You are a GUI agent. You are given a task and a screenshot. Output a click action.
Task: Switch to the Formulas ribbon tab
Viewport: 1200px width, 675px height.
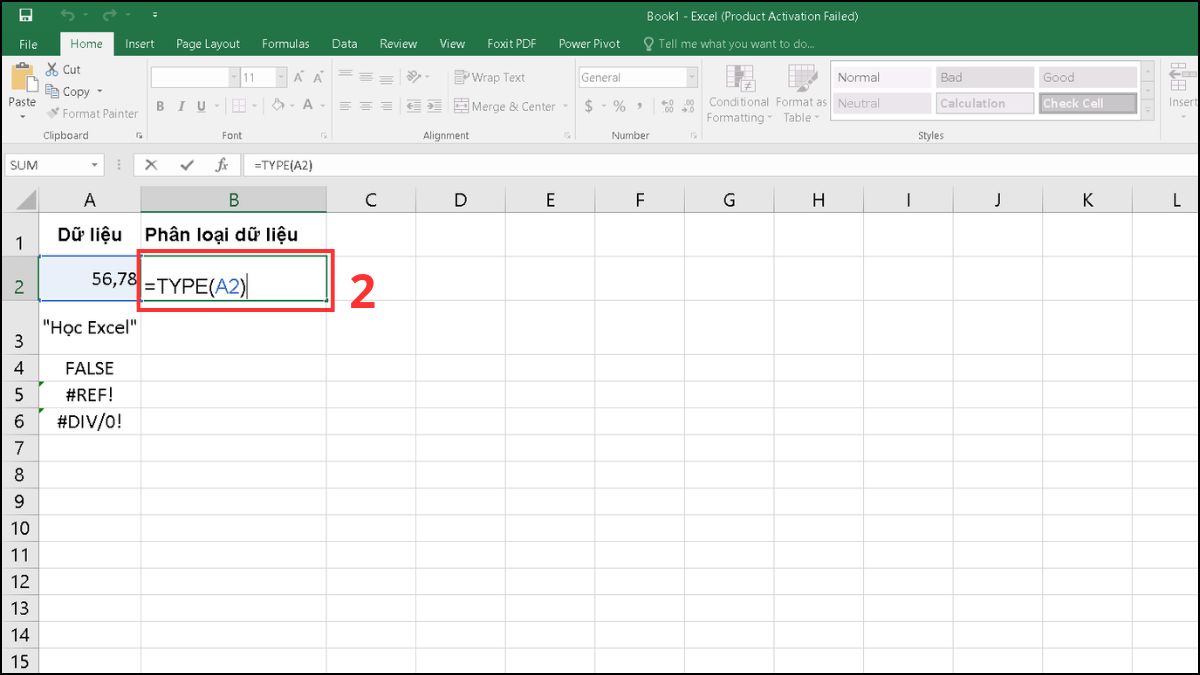tap(285, 43)
